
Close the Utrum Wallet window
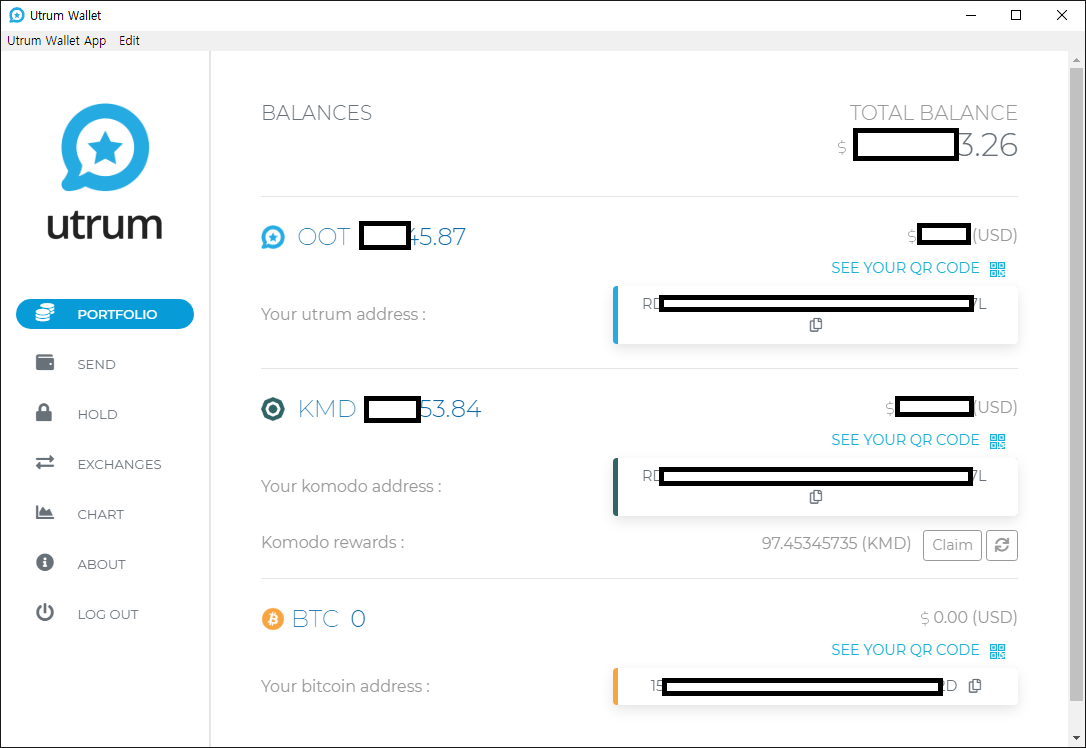tap(1062, 15)
